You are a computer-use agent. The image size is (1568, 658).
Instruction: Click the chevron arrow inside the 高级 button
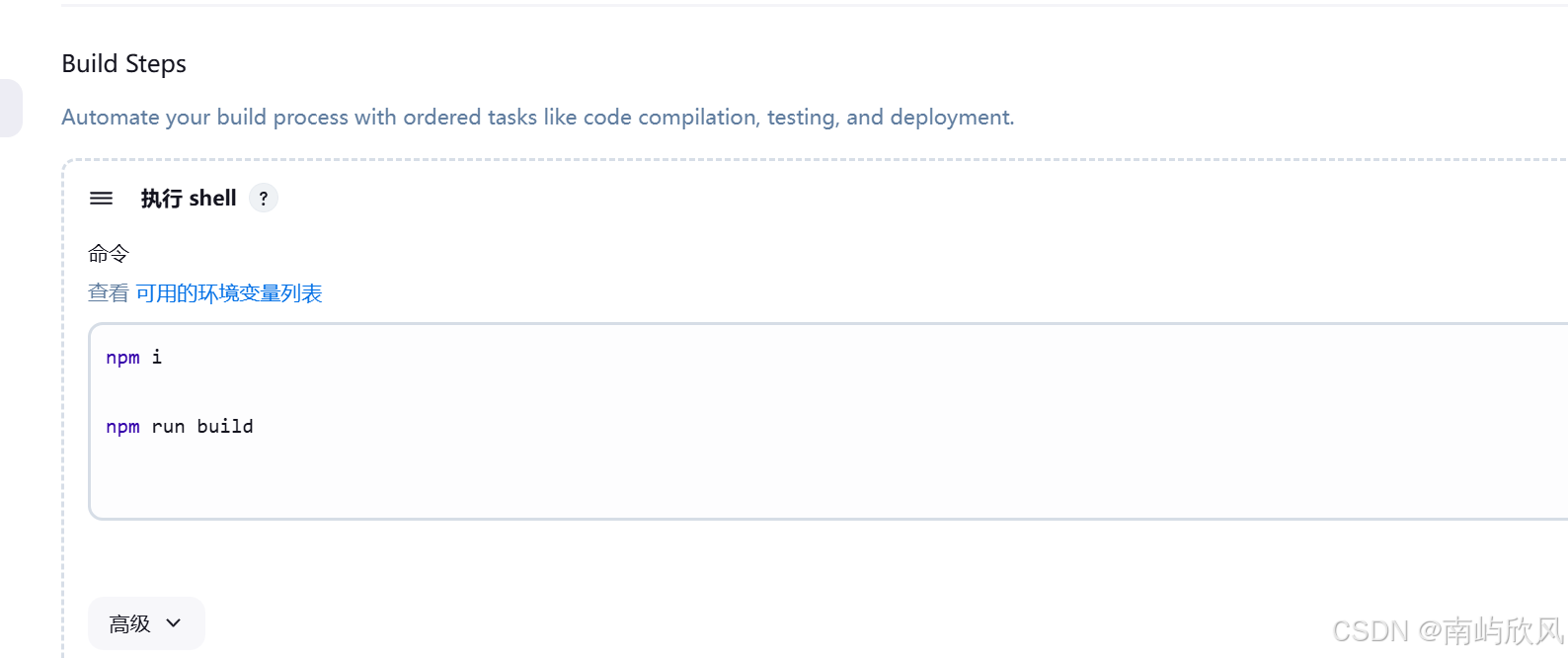click(174, 623)
